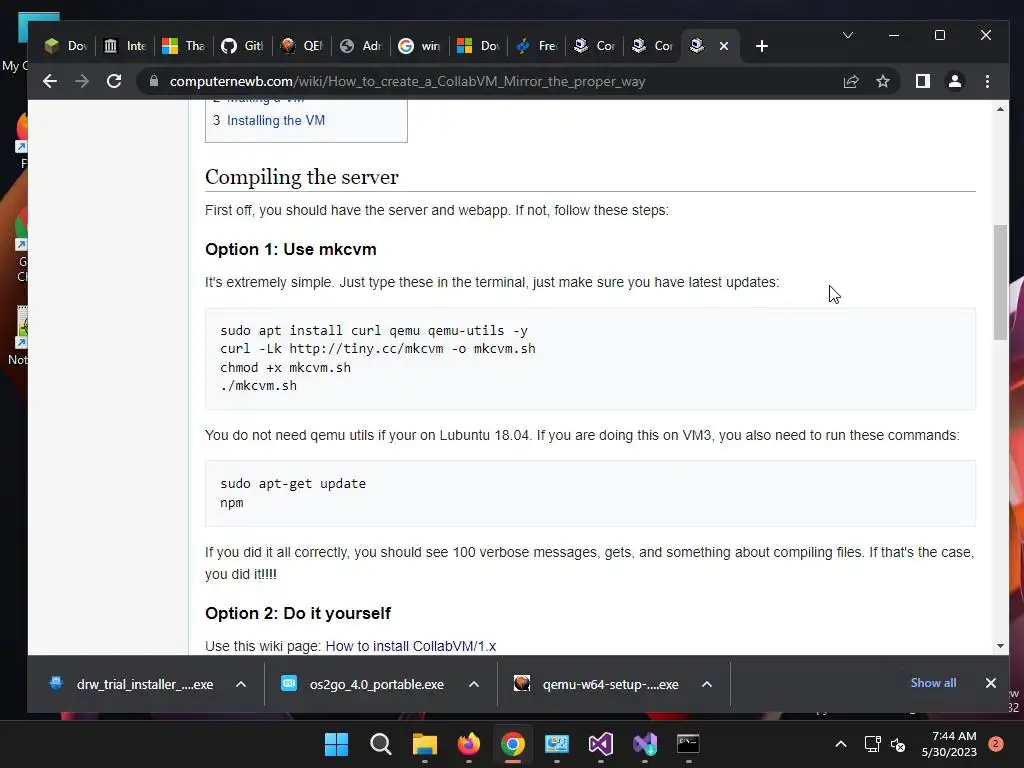The height and width of the screenshot is (768, 1024).
Task: Click the 'sudo apt-get update' code line
Action: [x=293, y=484]
